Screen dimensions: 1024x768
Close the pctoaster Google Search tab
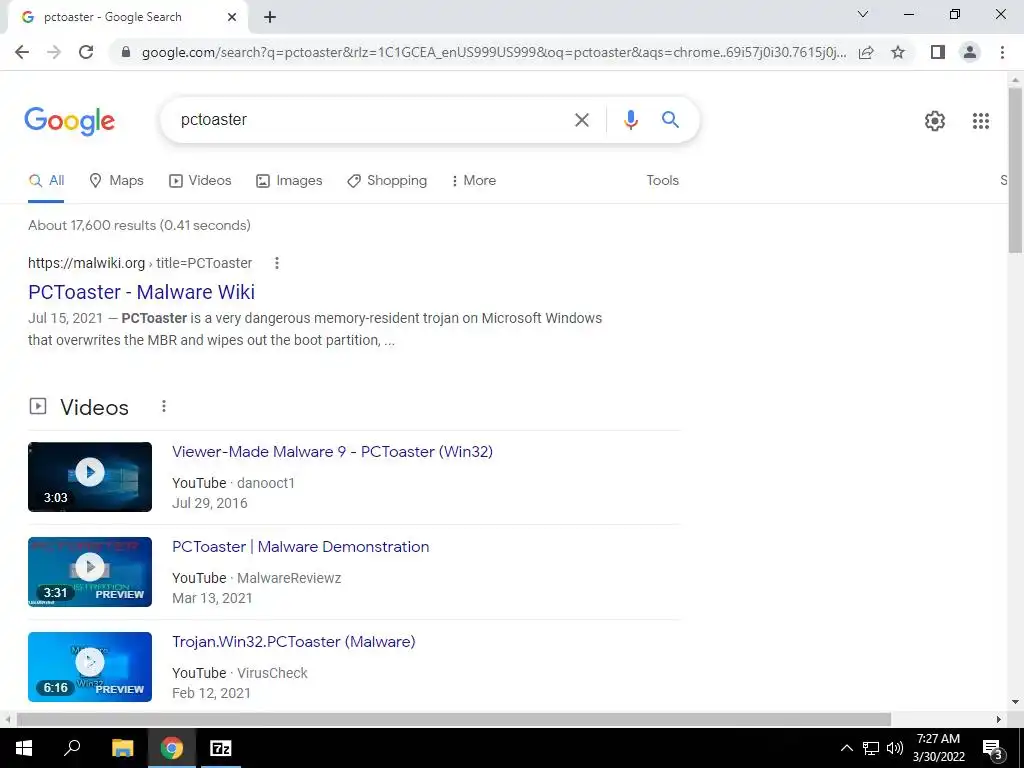click(232, 17)
